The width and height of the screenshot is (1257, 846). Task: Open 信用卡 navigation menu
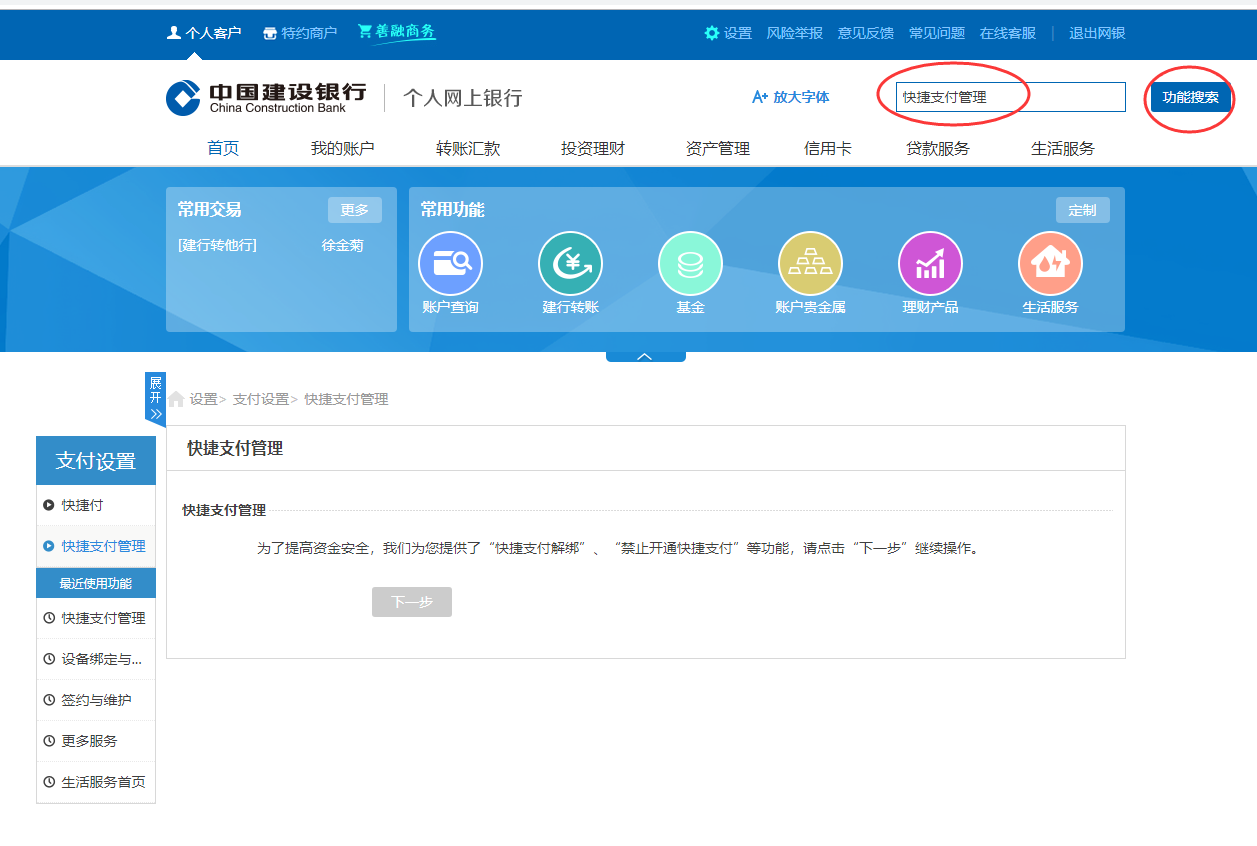click(828, 148)
